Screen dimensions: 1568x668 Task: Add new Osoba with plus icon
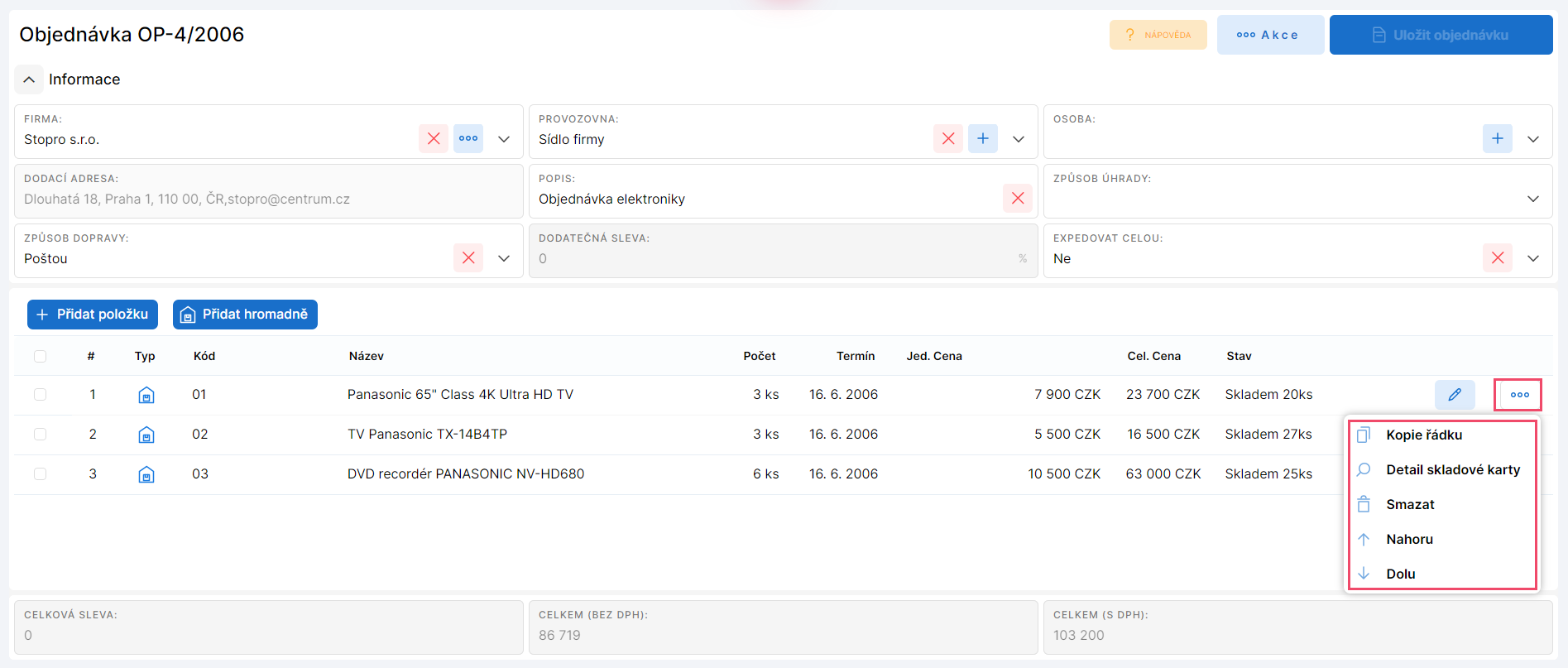click(1498, 139)
